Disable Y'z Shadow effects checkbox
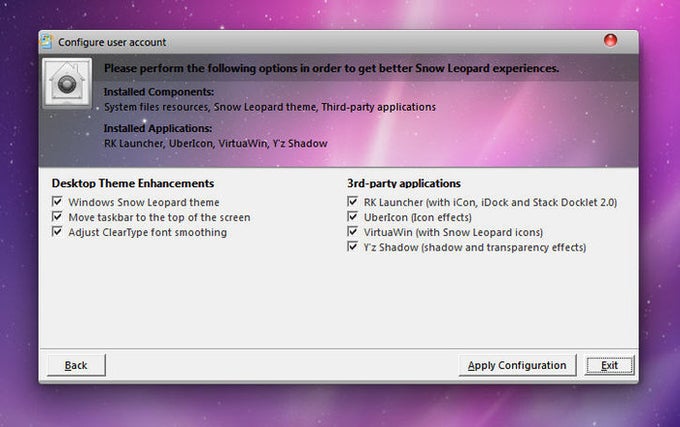680x427 pixels. tap(353, 247)
